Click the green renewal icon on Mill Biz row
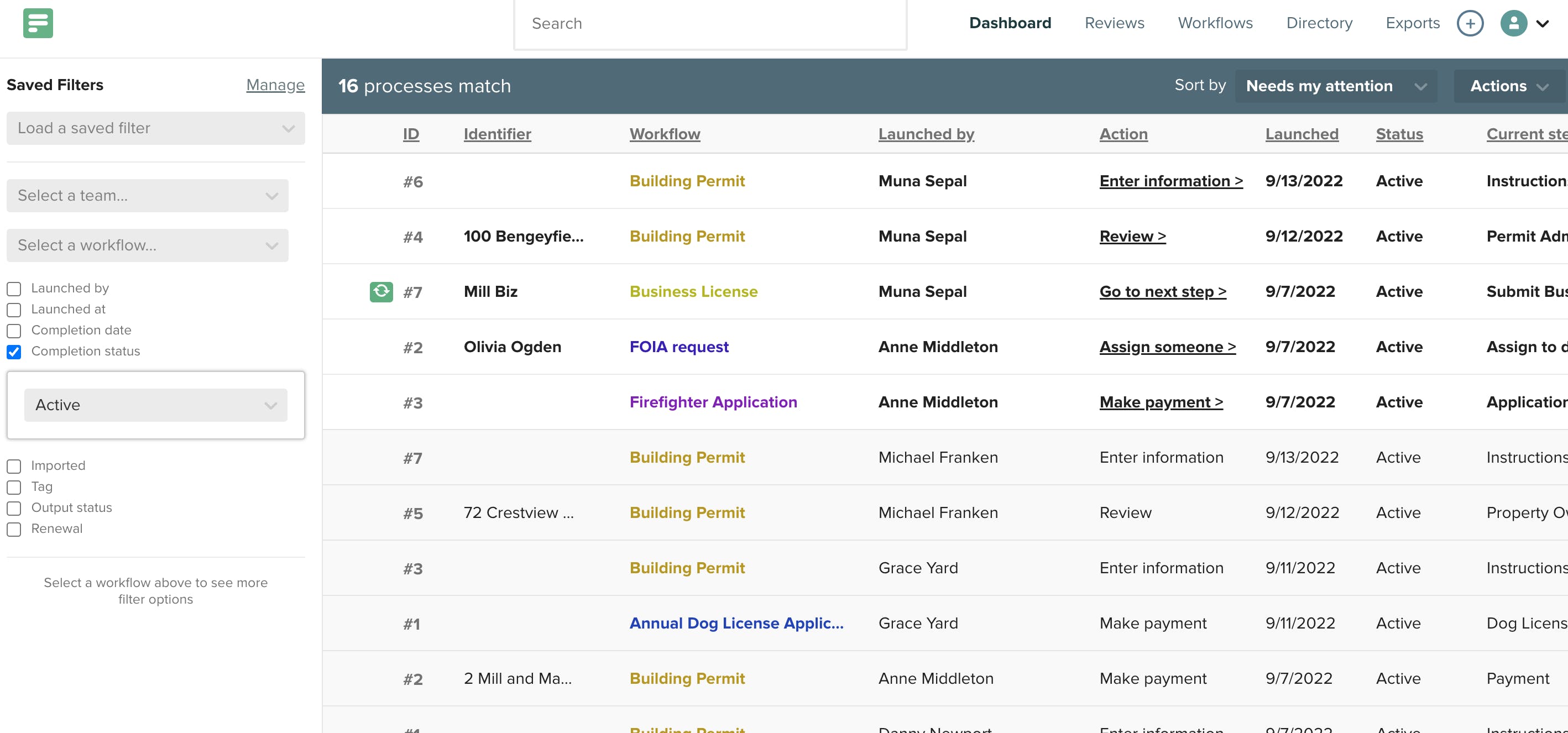 point(381,292)
